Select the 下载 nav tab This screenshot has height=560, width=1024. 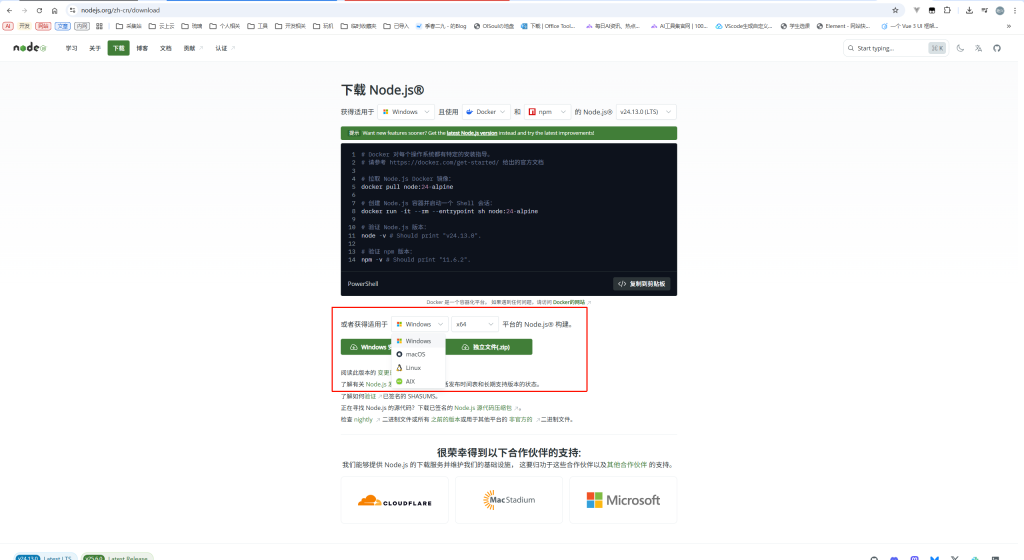pos(118,48)
